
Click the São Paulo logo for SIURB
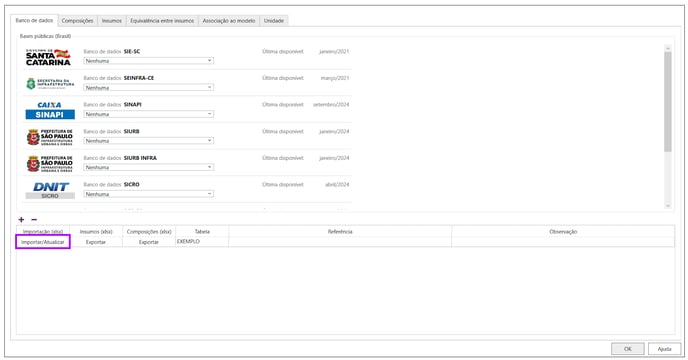[x=50, y=137]
